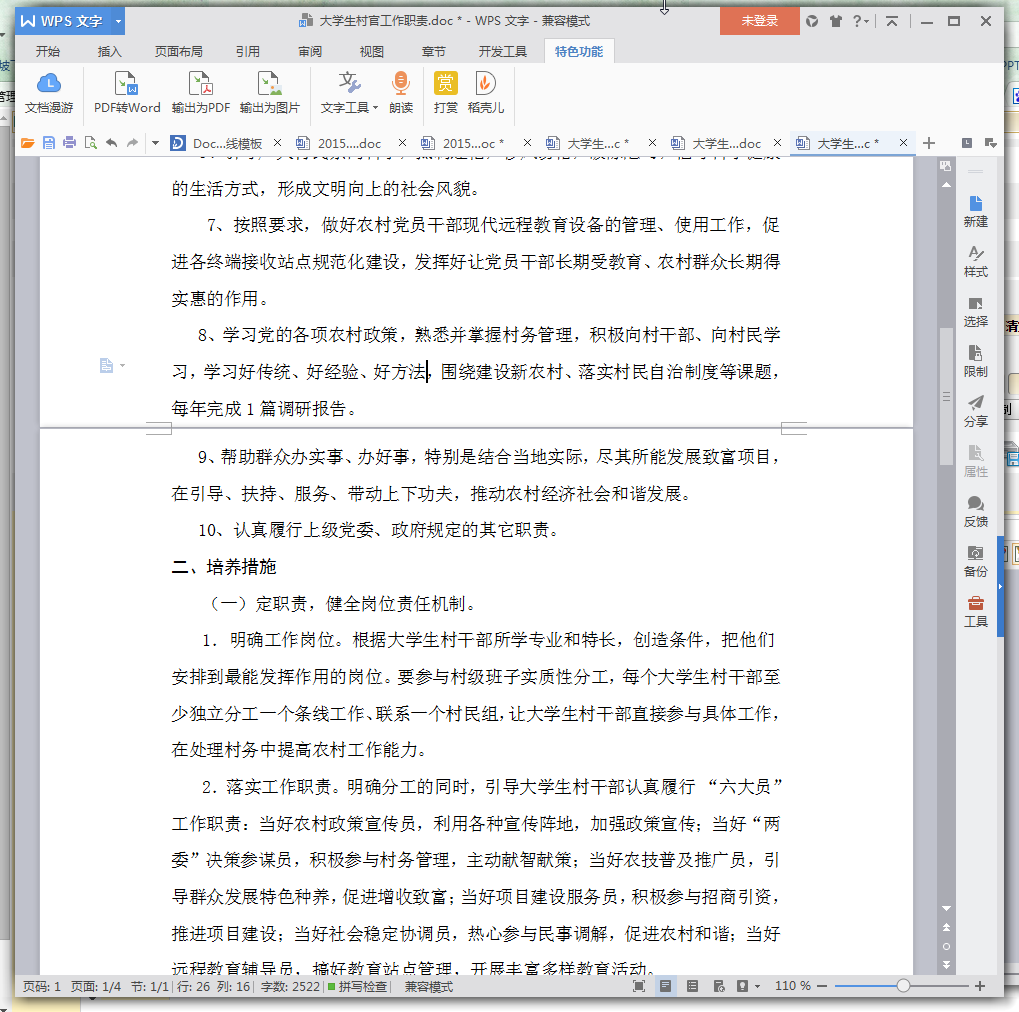The height and width of the screenshot is (1012, 1019).
Task: Open the 稻壳儿 template store
Action: tap(486, 84)
